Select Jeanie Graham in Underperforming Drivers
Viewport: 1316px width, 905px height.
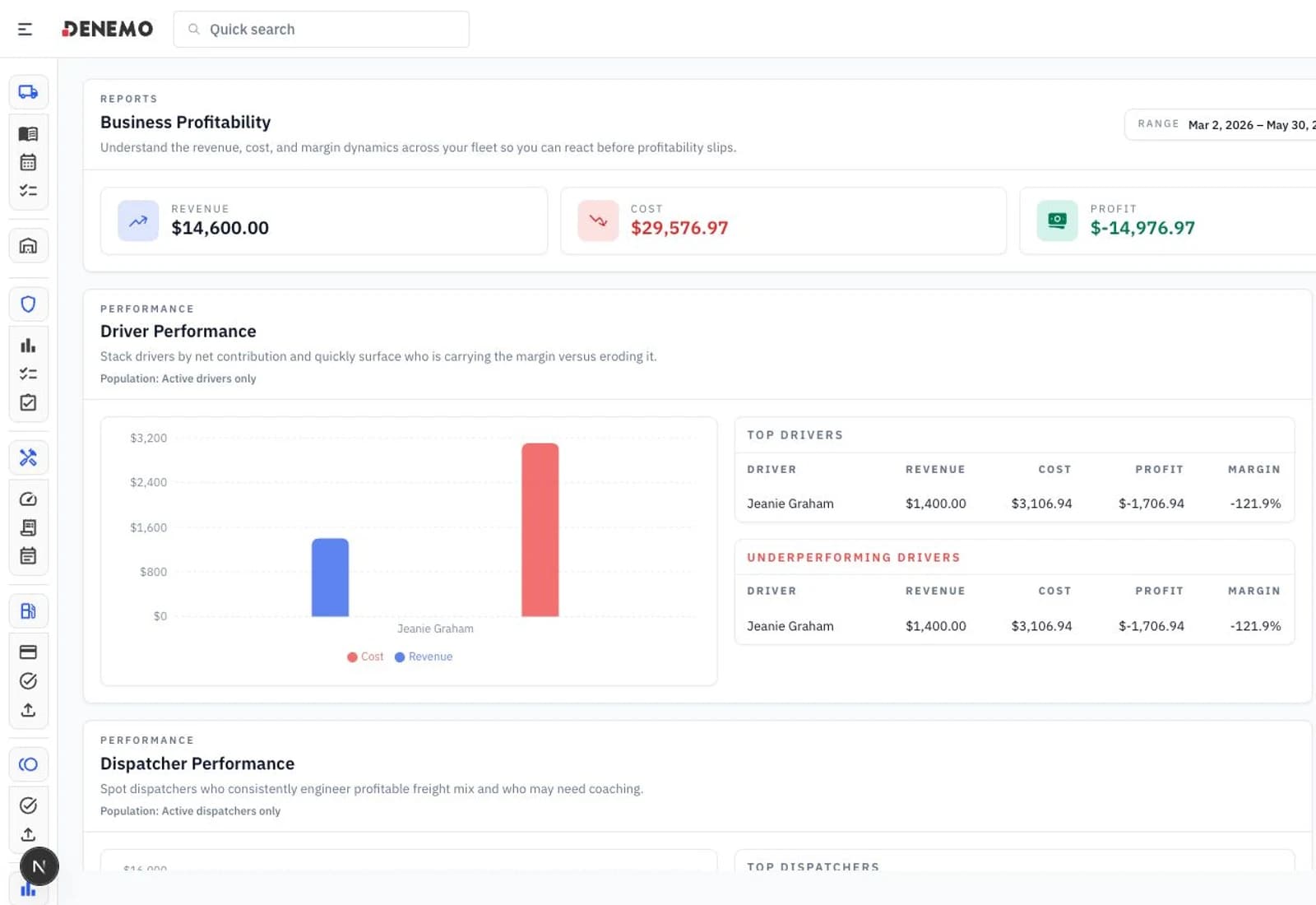point(790,626)
